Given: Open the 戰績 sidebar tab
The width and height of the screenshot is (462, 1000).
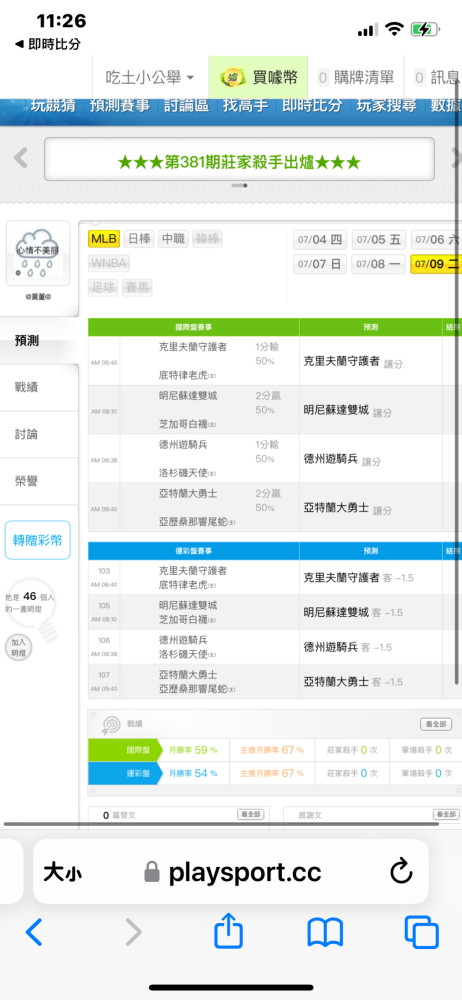Looking at the screenshot, I should [40, 387].
